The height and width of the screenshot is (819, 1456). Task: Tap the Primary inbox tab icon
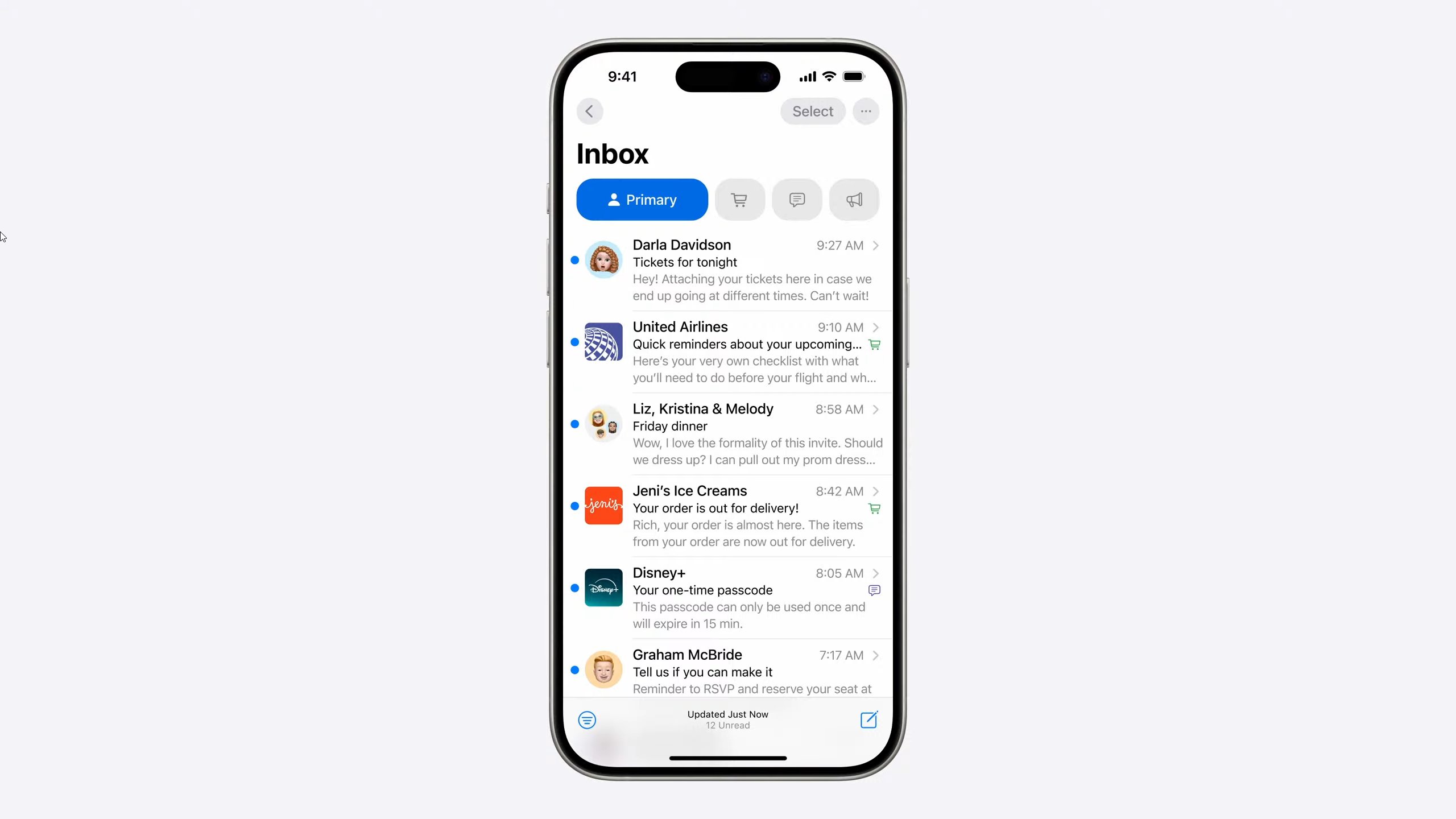(641, 199)
